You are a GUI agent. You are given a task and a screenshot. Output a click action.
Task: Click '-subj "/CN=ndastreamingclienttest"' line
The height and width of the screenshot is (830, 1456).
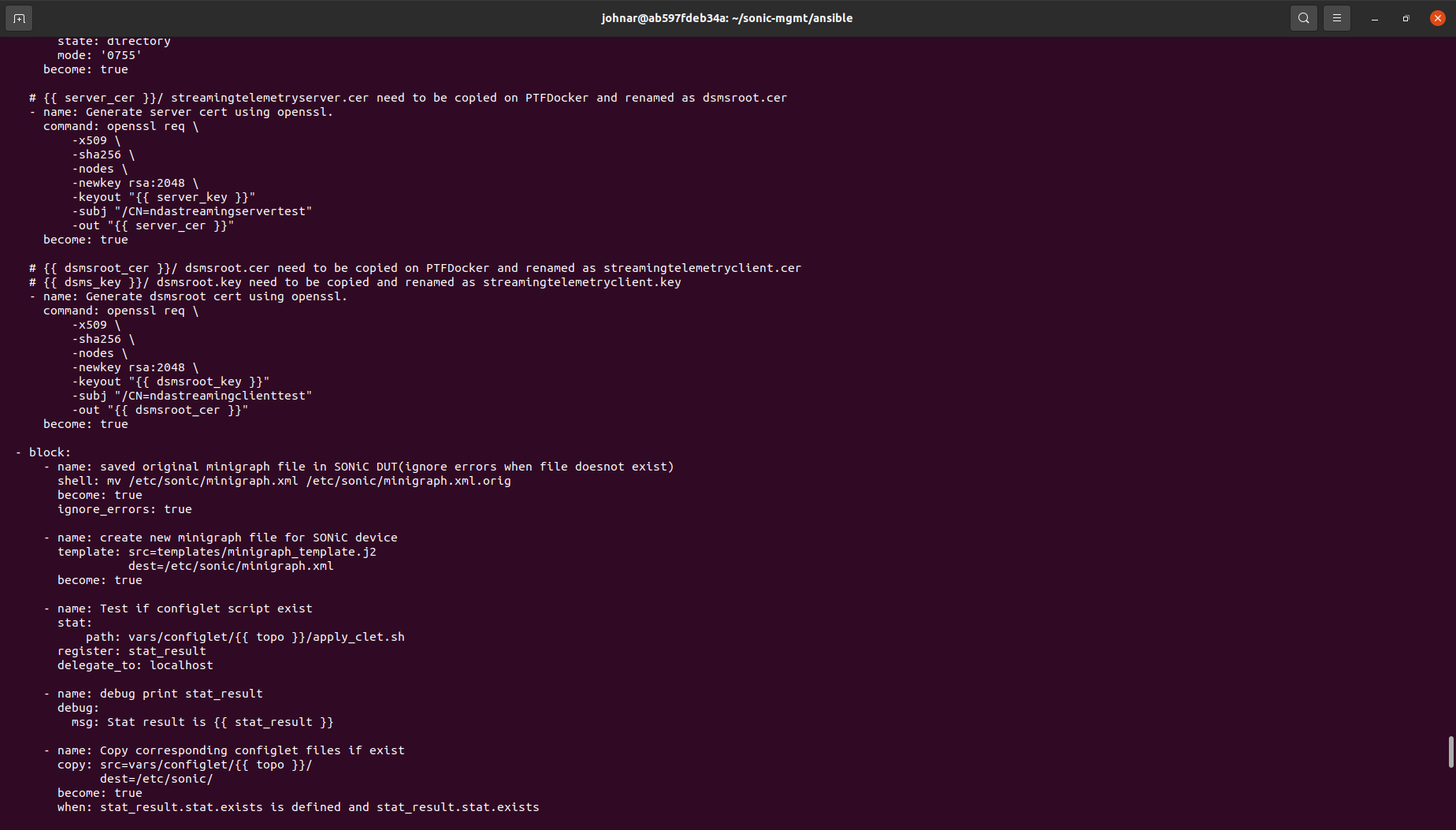point(192,396)
